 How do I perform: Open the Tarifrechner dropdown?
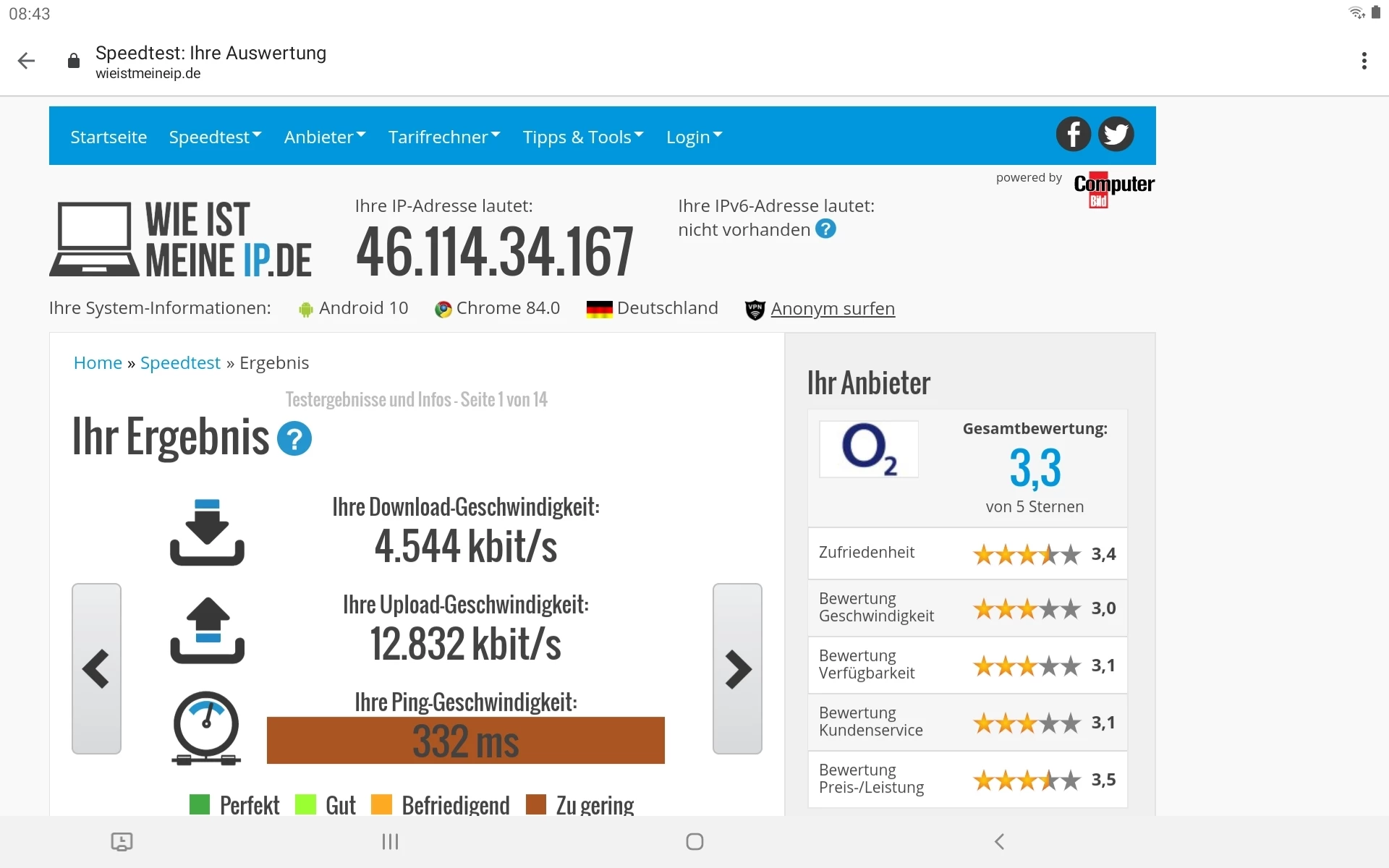tap(444, 137)
